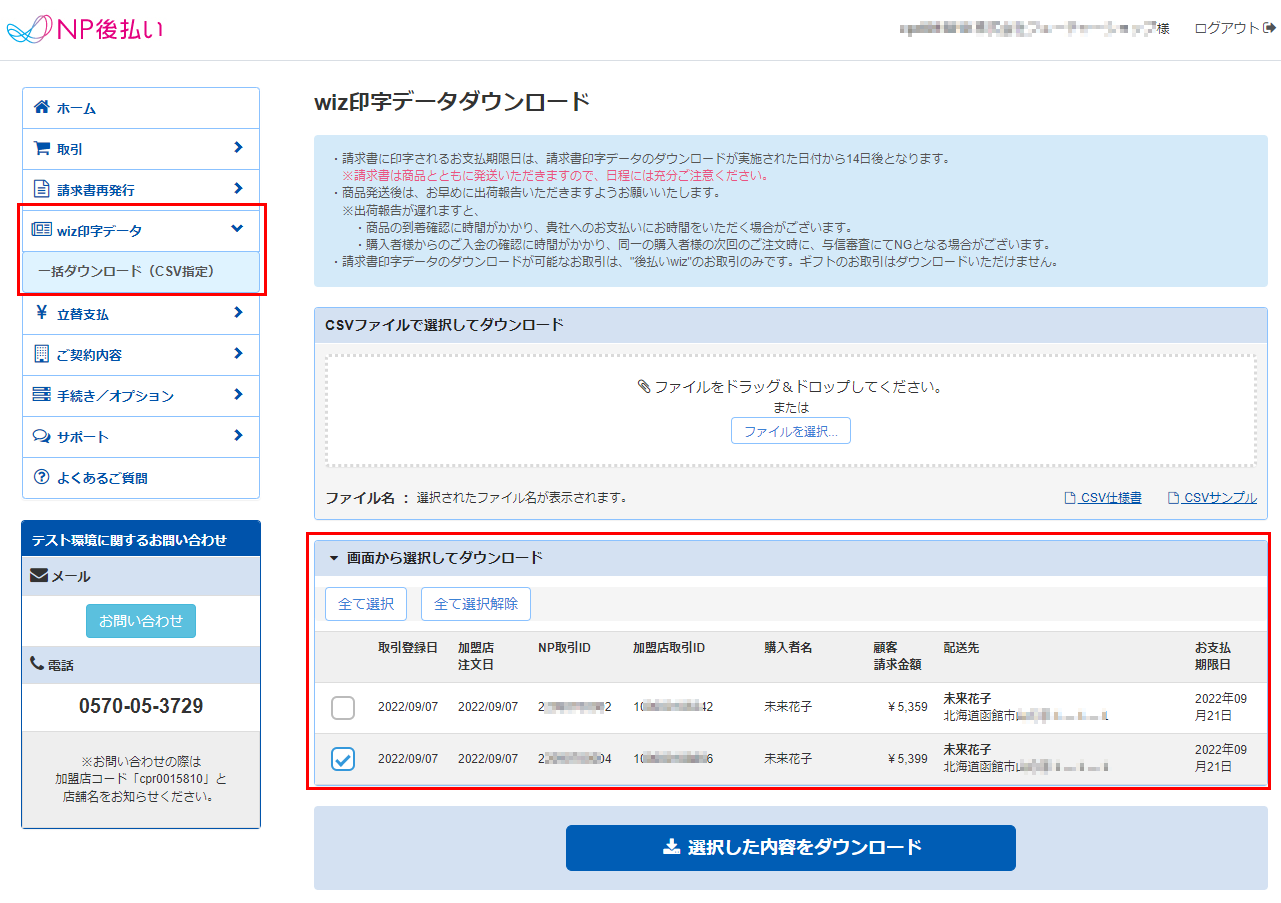Click the shopping cart icon beside 取引
Viewport: 1281px width, 903px height.
[x=41, y=148]
